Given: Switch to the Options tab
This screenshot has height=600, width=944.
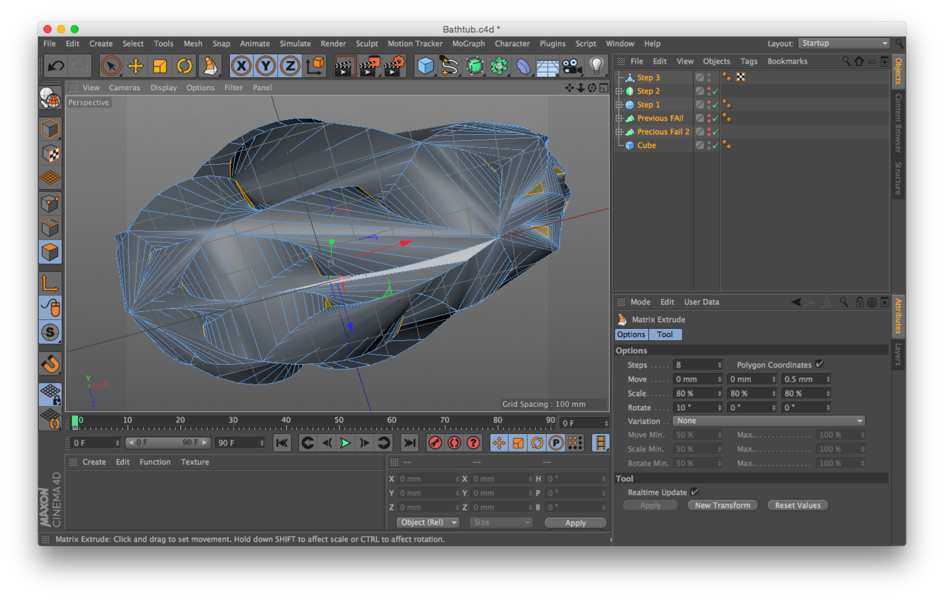Looking at the screenshot, I should [x=631, y=334].
